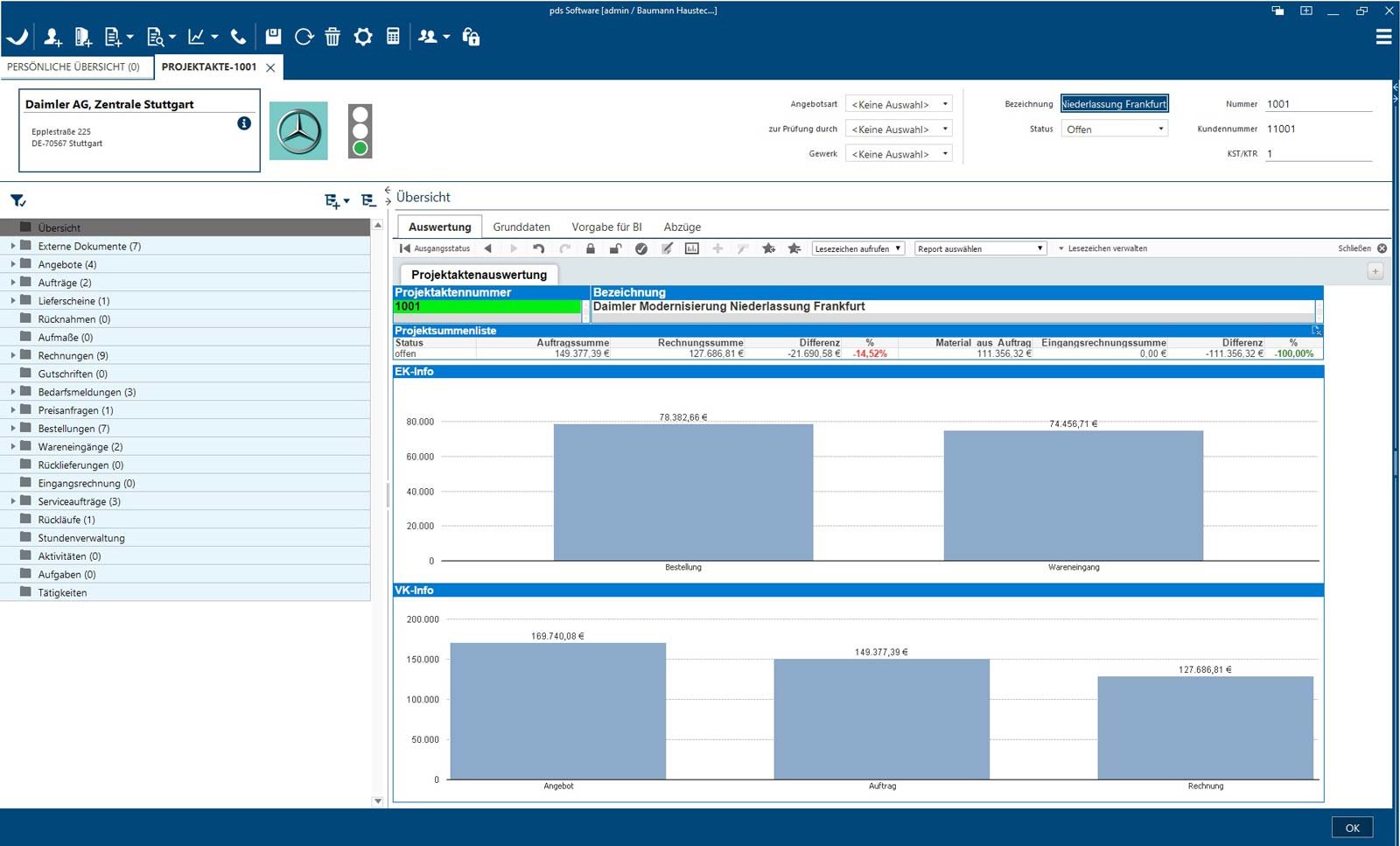Click the green traffic light status indicator
The height and width of the screenshot is (846, 1400).
click(360, 148)
